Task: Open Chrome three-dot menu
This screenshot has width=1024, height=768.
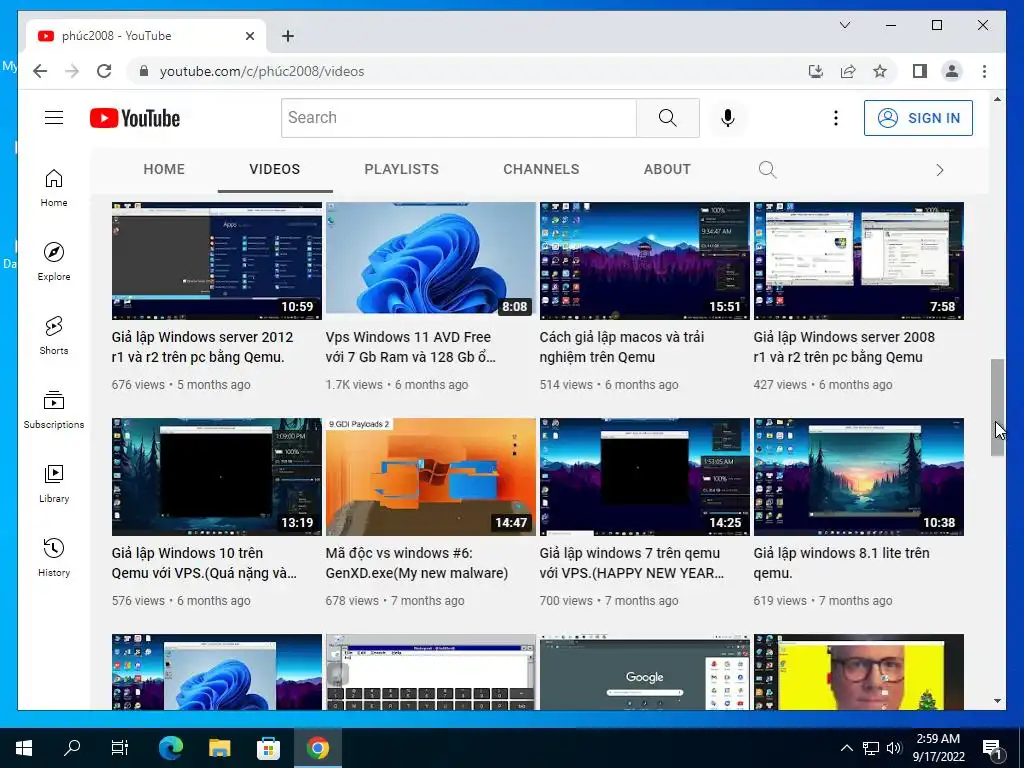Action: click(x=984, y=71)
